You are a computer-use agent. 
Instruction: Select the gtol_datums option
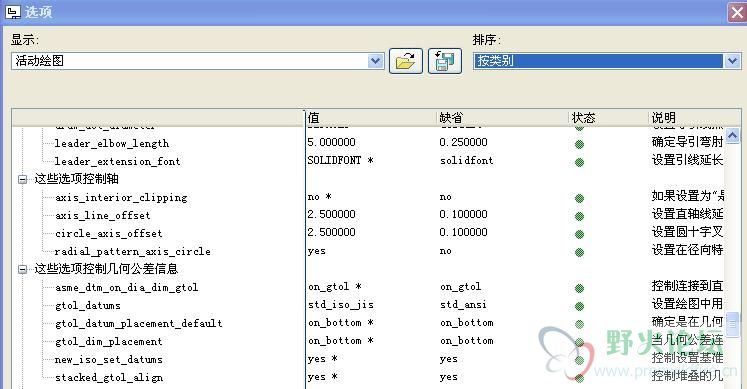[88, 306]
